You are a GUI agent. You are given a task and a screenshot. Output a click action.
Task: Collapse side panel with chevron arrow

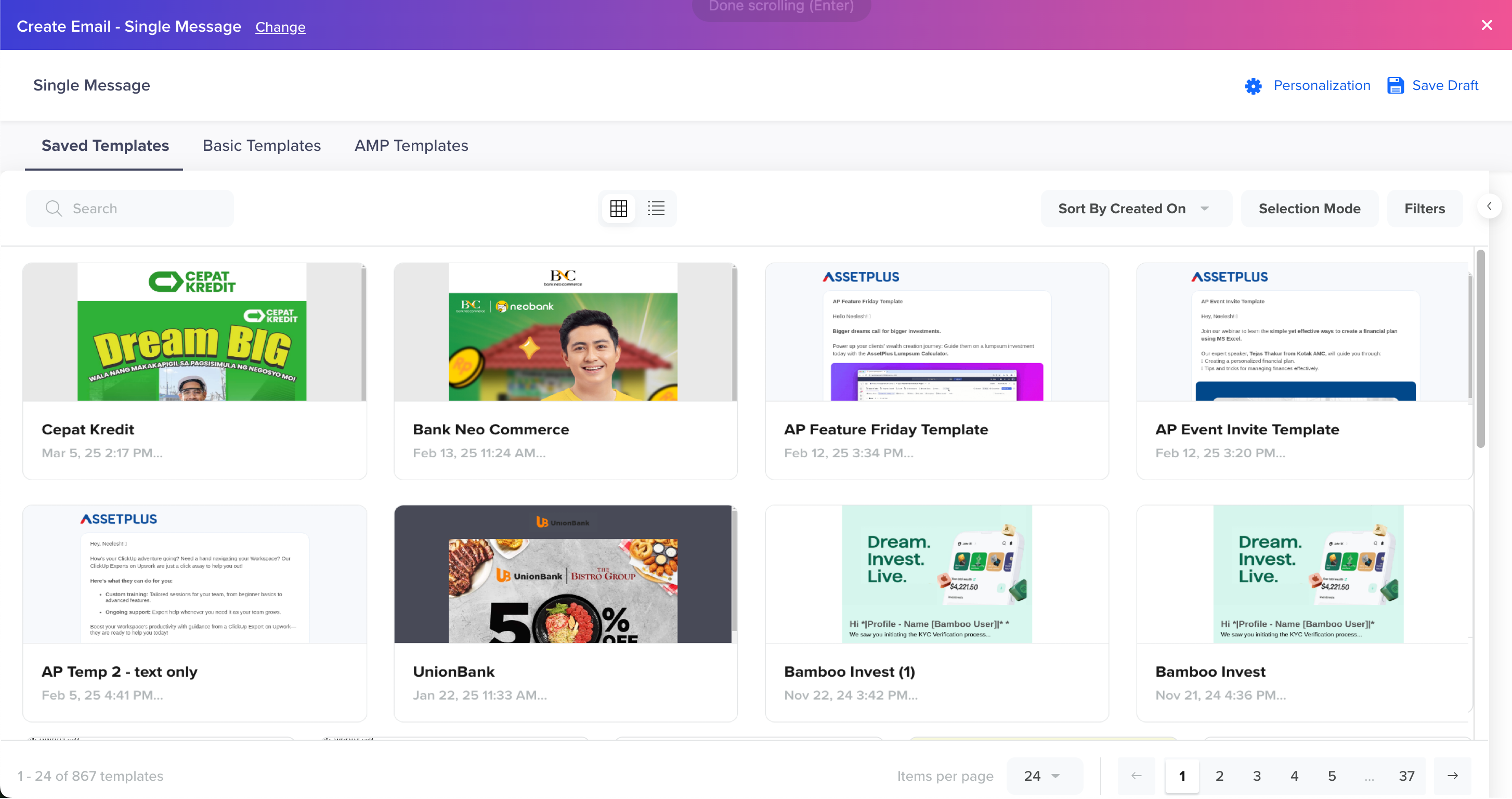click(x=1489, y=206)
